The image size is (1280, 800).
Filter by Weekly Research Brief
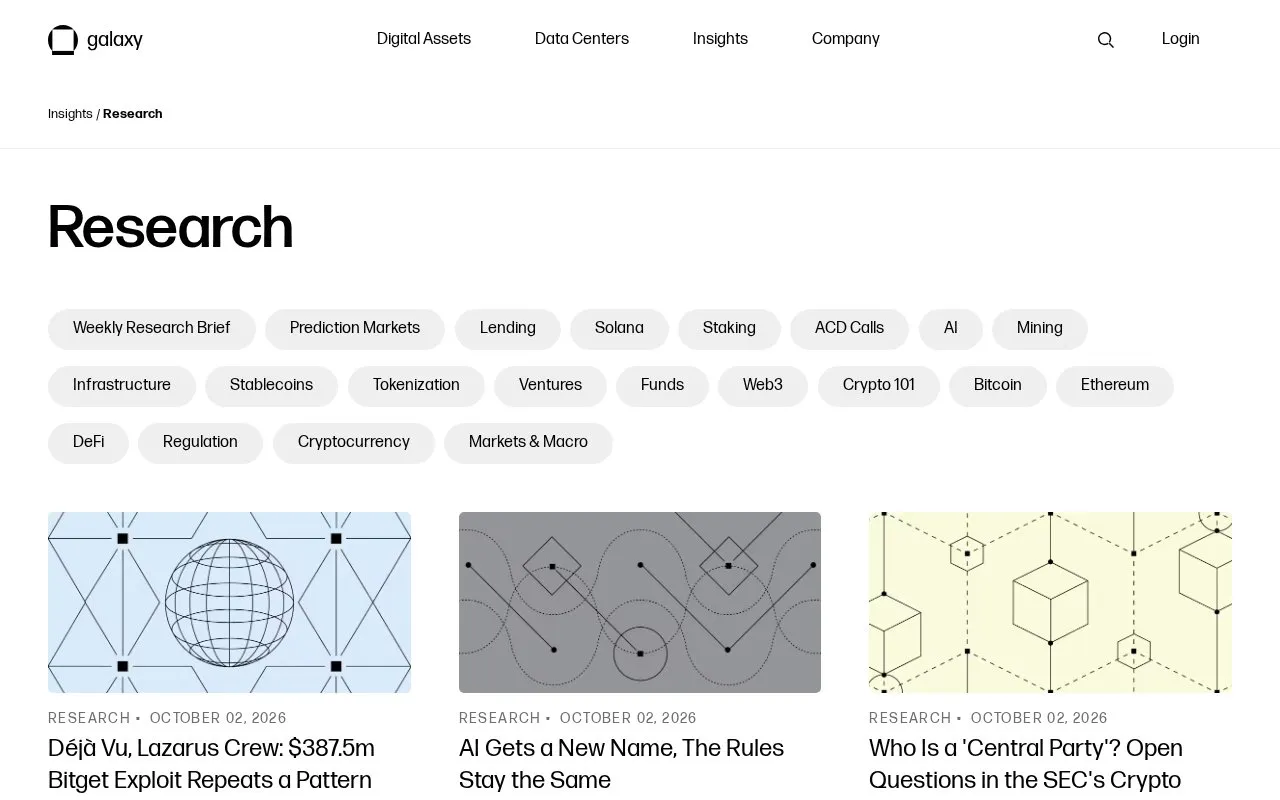coord(152,329)
